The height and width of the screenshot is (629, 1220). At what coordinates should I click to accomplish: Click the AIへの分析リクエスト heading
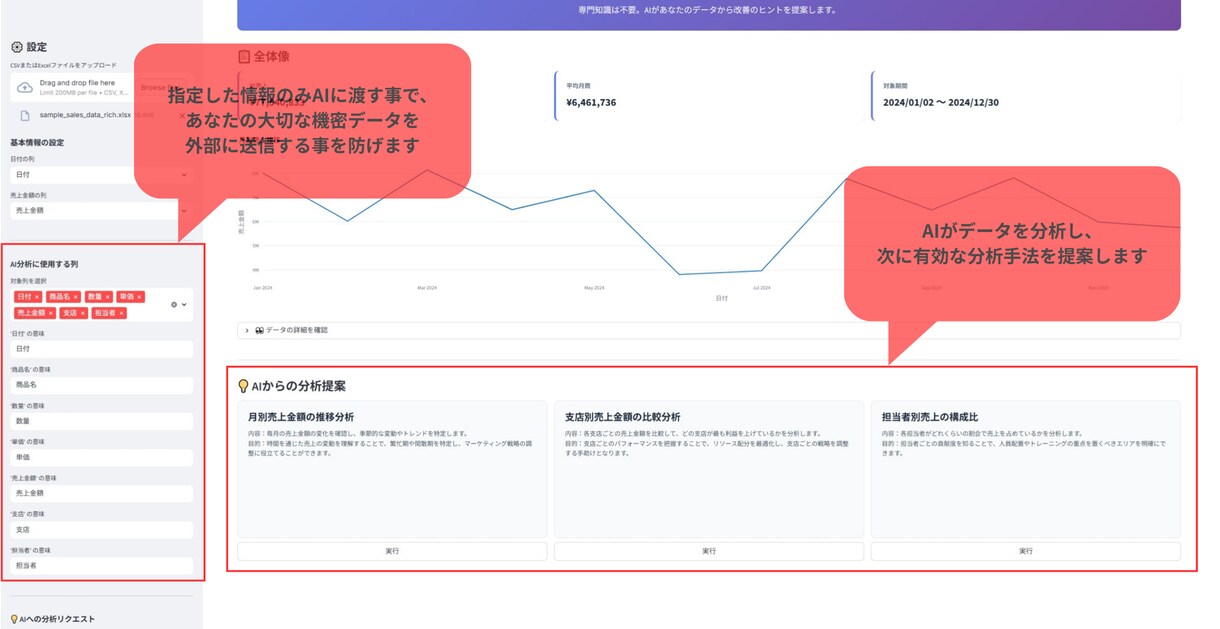[57, 619]
